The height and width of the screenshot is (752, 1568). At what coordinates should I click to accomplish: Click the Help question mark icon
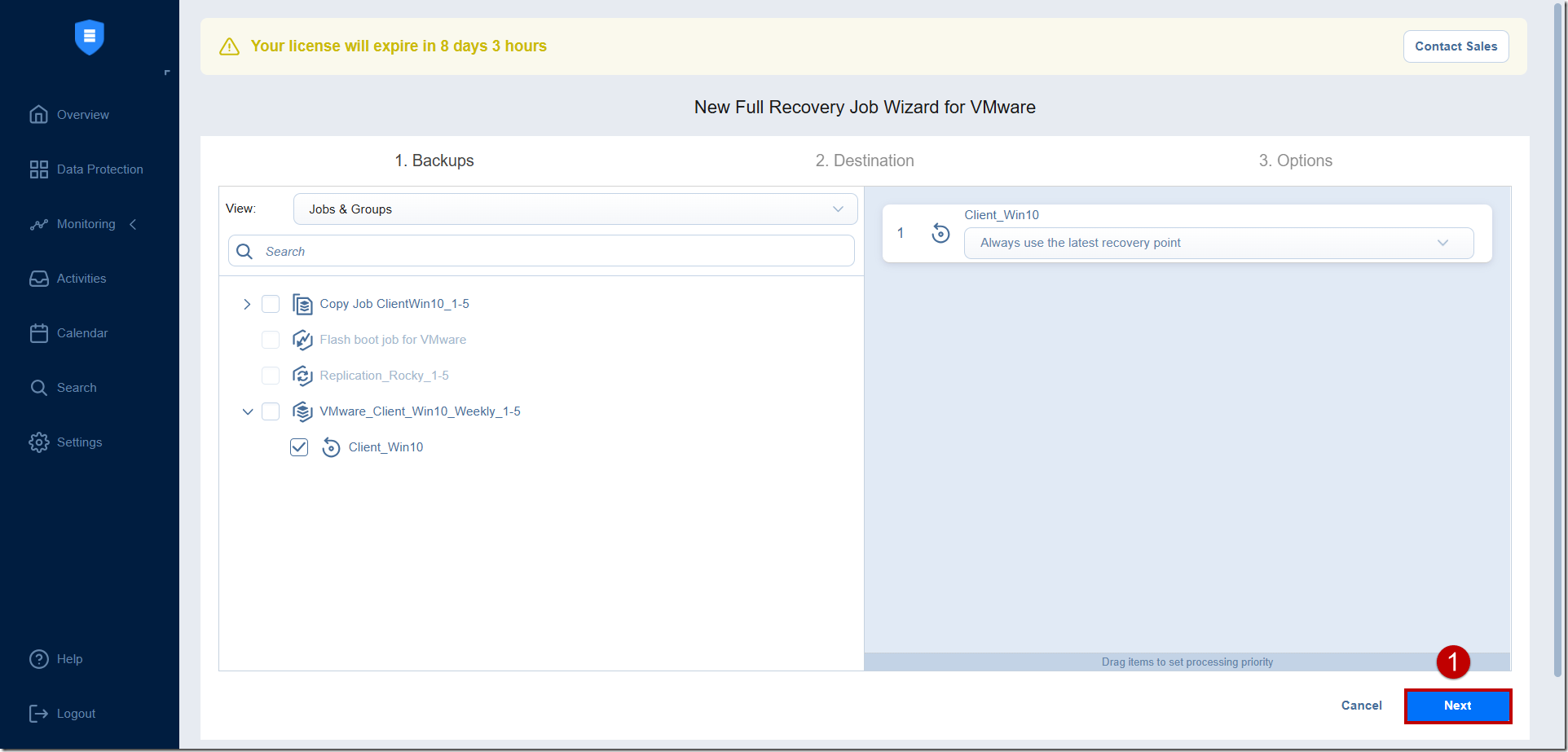click(x=38, y=659)
